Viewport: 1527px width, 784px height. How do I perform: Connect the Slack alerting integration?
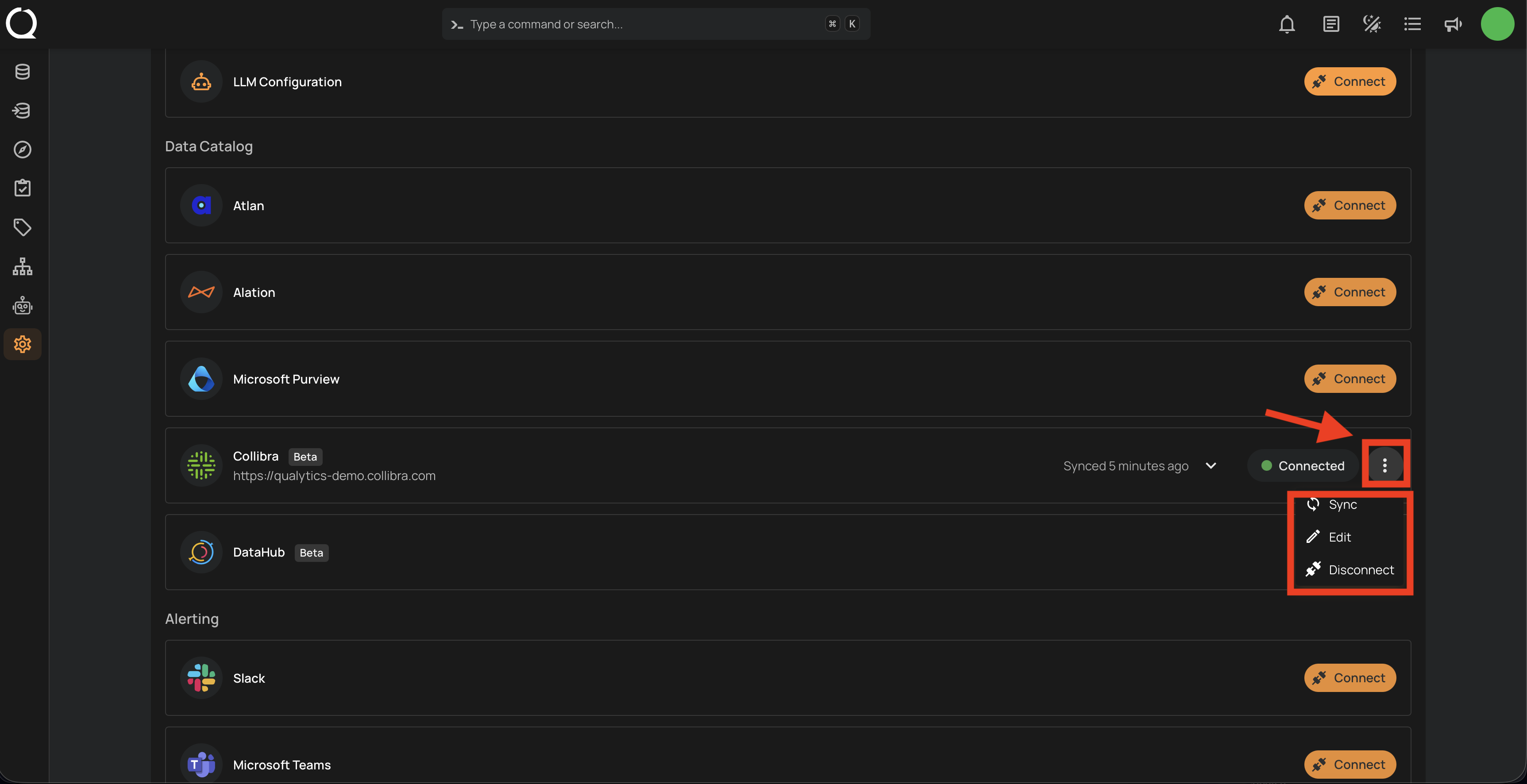(x=1350, y=678)
